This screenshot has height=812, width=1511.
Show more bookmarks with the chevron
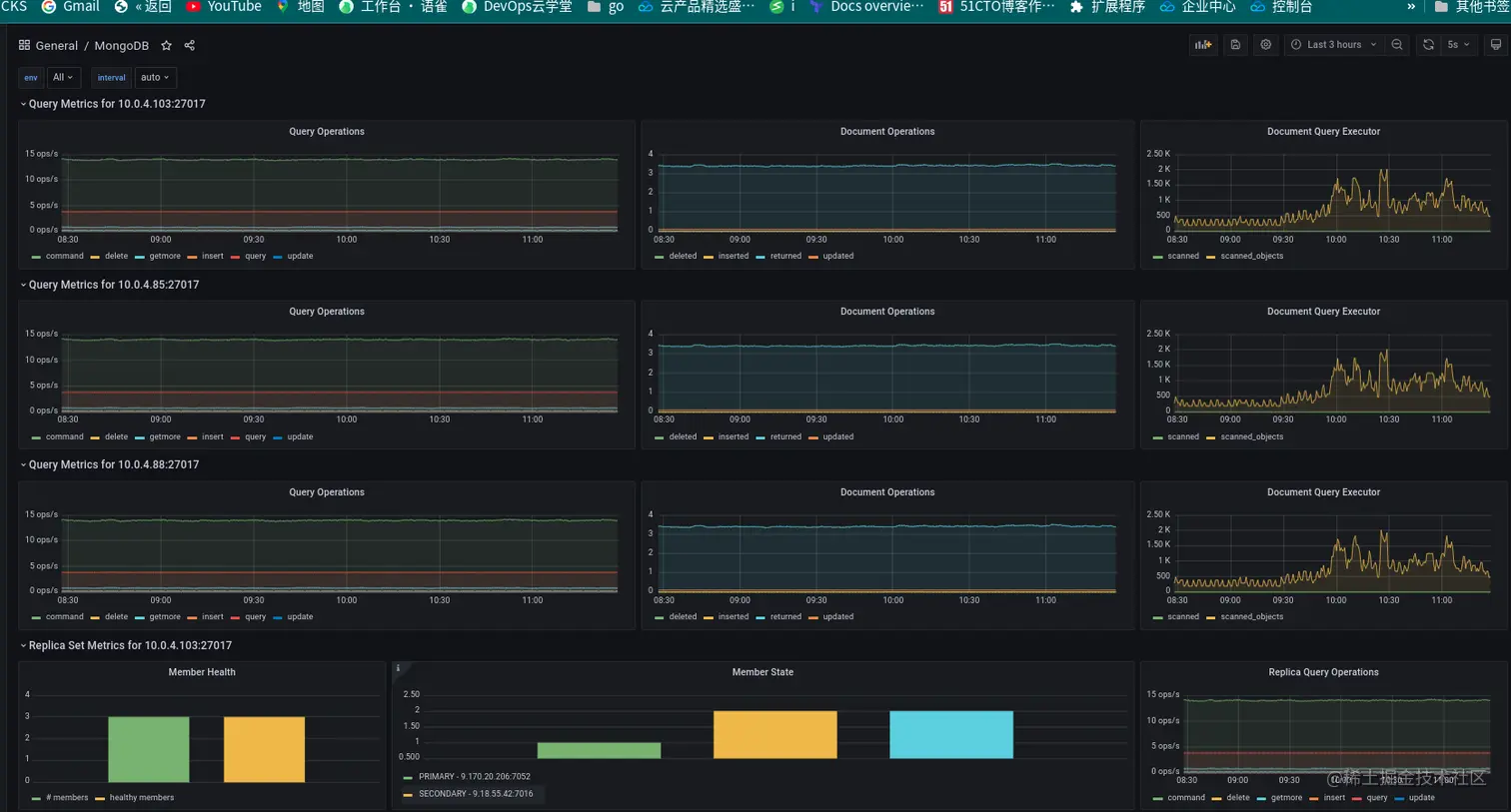1411,7
